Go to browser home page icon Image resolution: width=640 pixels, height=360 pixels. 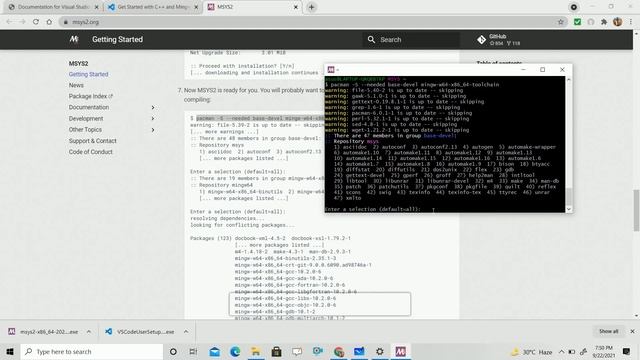(x=49, y=22)
